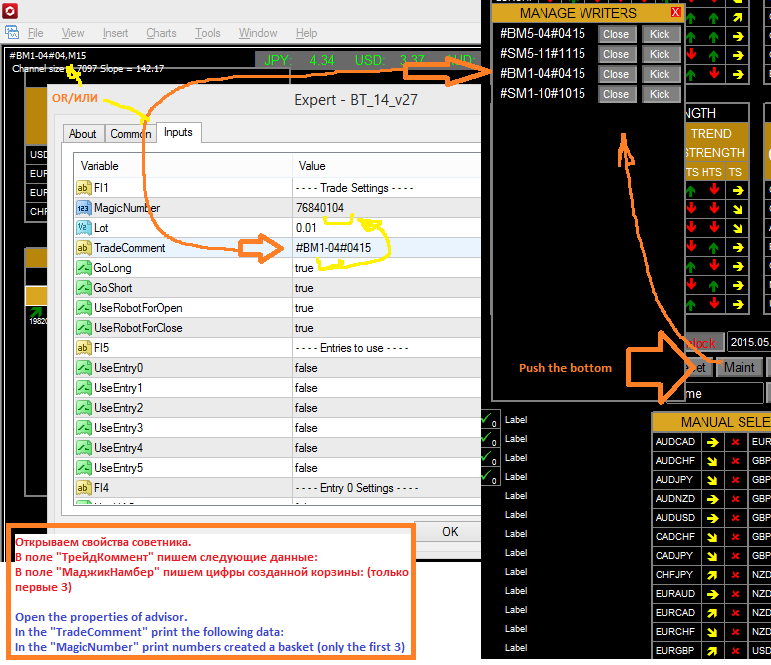Click the TradeComment string variable icon
Image resolution: width=771 pixels, height=665 pixels.
[84, 248]
